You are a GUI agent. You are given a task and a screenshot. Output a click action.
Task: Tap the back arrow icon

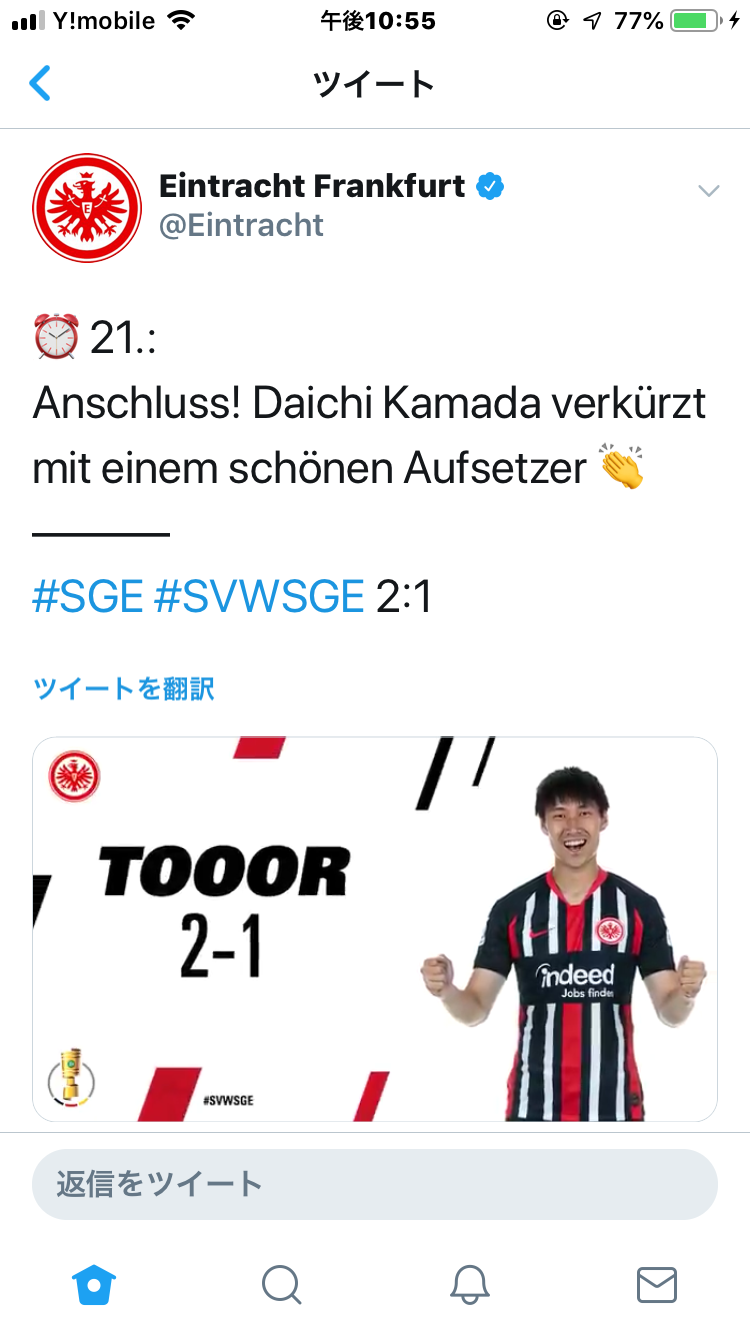[x=40, y=84]
